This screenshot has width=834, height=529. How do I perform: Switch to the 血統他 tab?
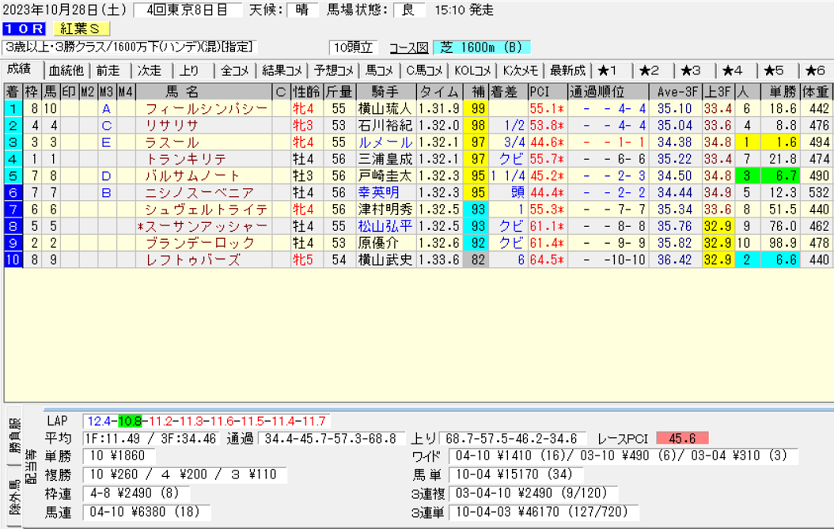coord(66,70)
